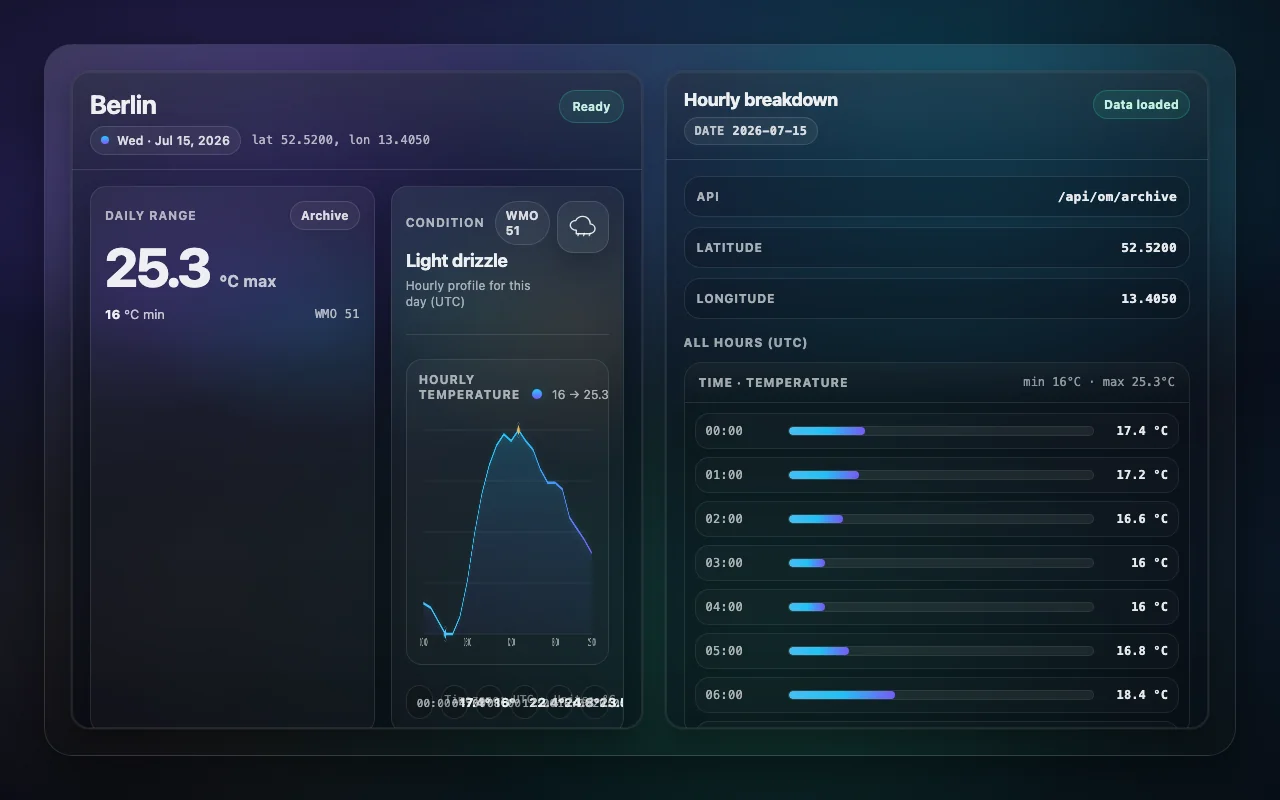Click the 16.8 °C value at 05:00

[1142, 651]
